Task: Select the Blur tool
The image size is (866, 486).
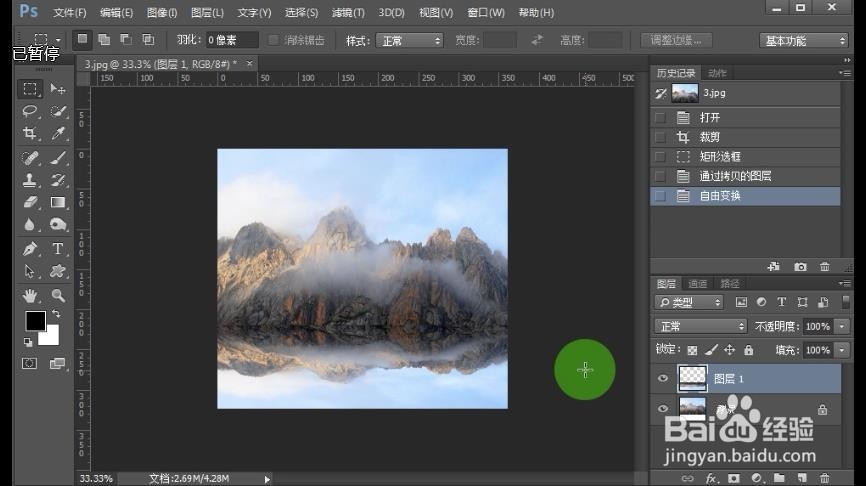Action: click(30, 224)
